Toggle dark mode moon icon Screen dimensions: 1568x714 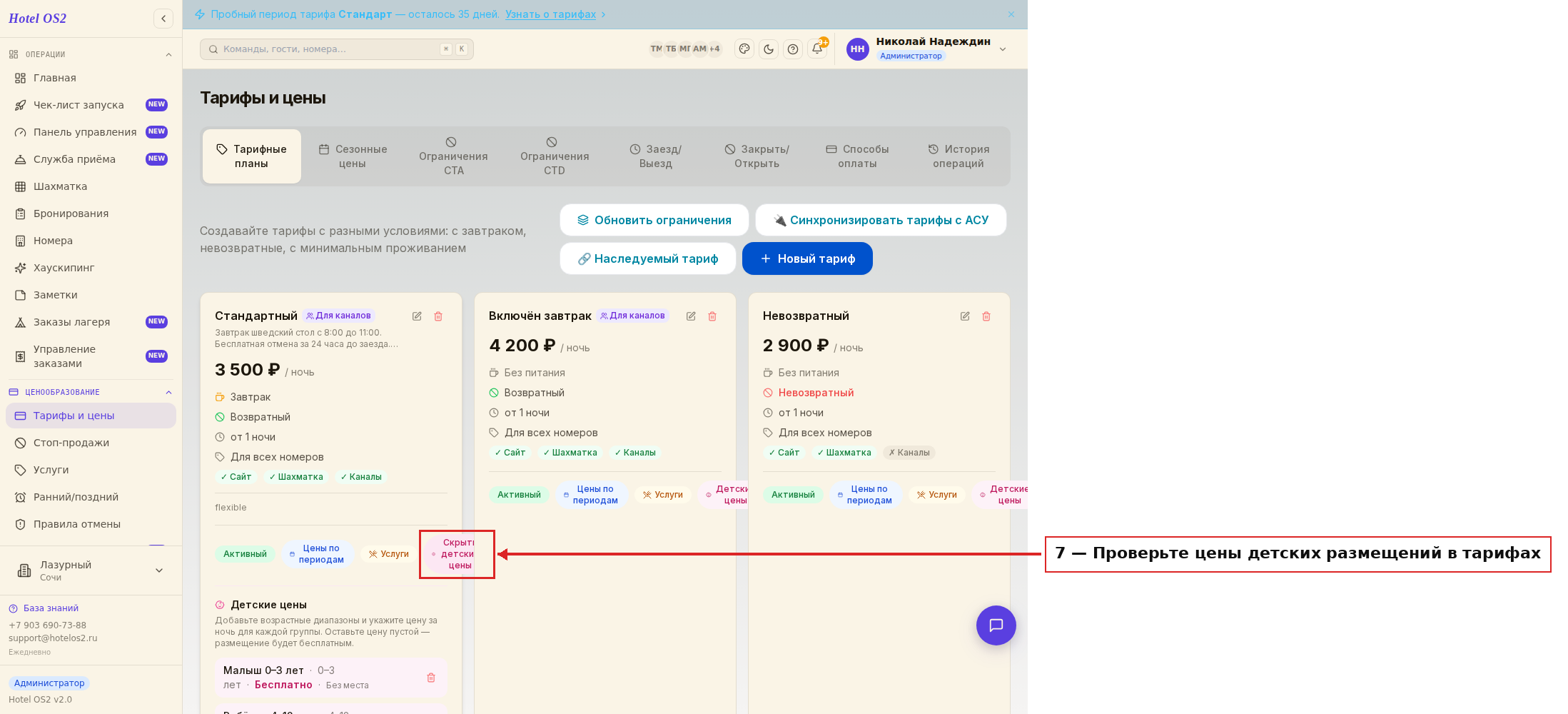(769, 49)
